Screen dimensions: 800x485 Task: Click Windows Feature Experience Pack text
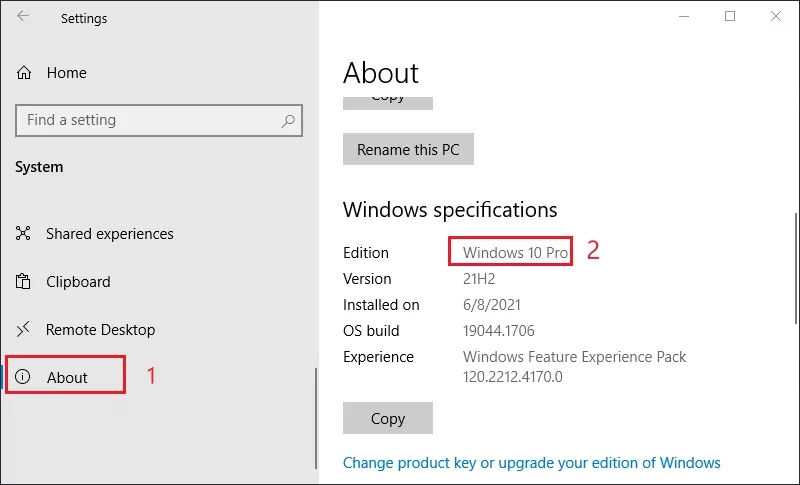tap(574, 356)
